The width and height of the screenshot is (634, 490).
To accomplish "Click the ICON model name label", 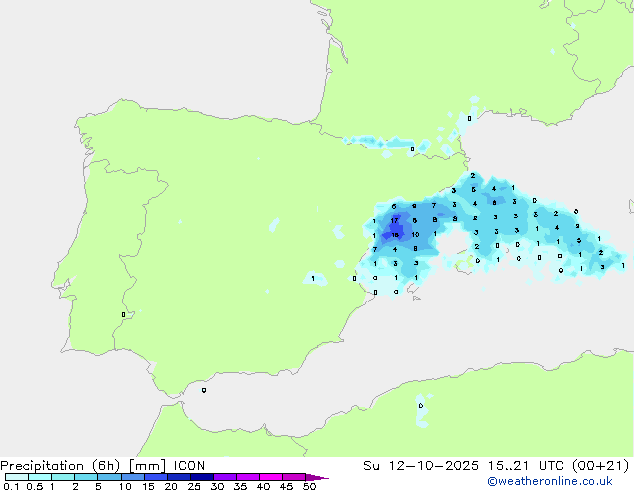I will click(189, 466).
